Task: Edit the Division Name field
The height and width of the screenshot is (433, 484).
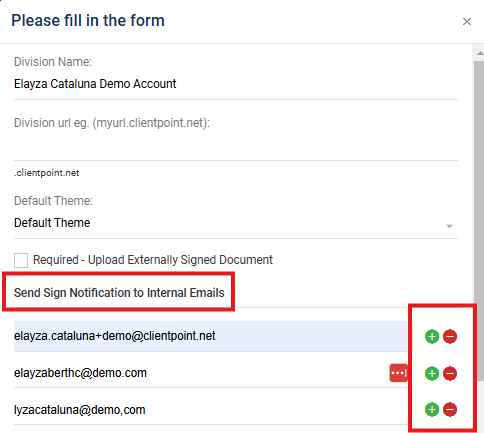Action: pos(236,84)
